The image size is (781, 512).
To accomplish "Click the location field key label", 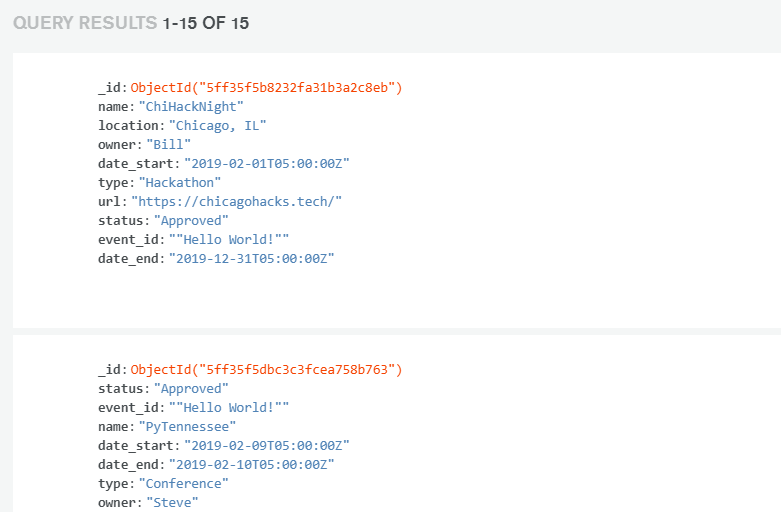I will [x=129, y=125].
